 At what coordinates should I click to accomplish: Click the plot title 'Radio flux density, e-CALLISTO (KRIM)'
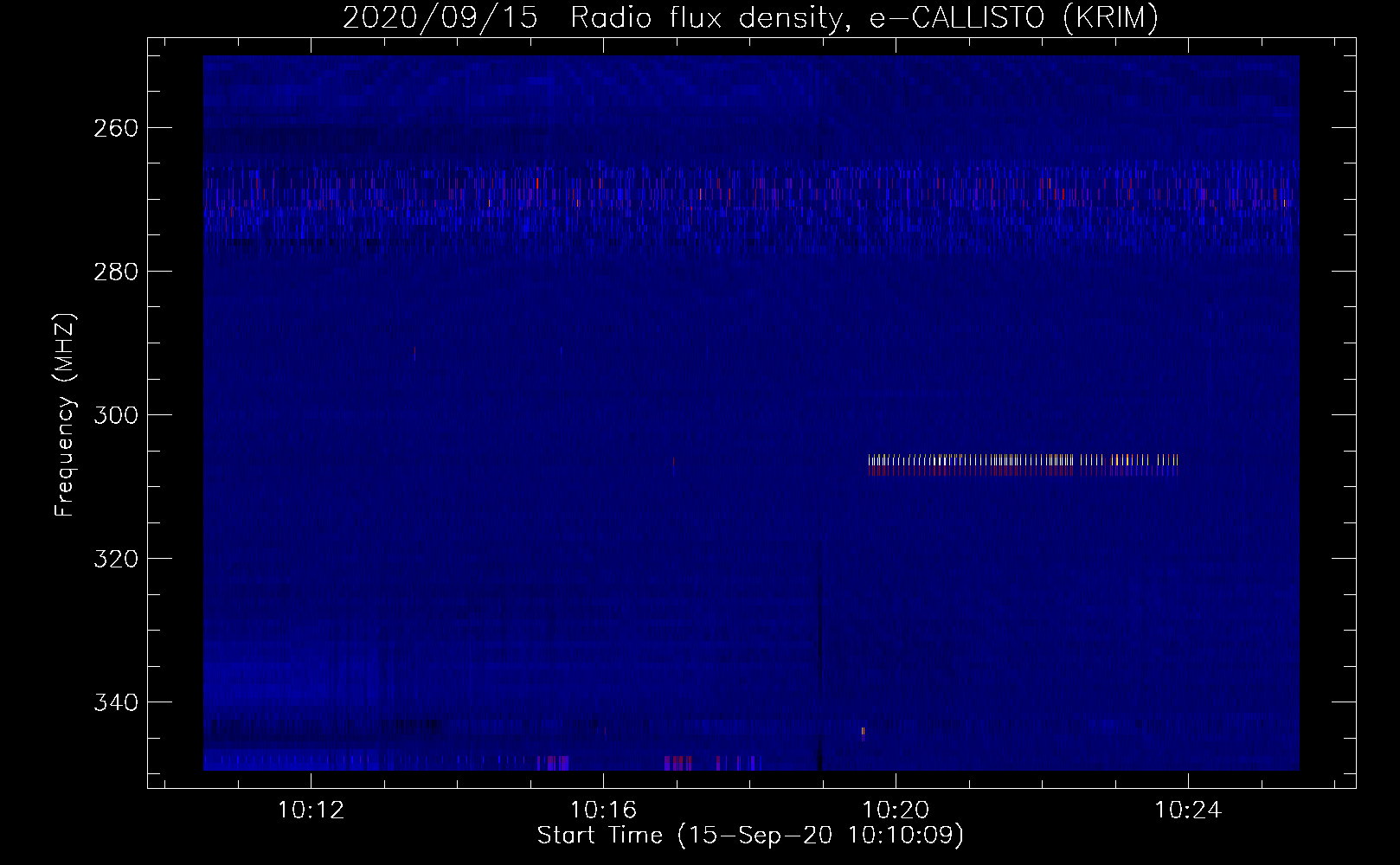tap(864, 17)
